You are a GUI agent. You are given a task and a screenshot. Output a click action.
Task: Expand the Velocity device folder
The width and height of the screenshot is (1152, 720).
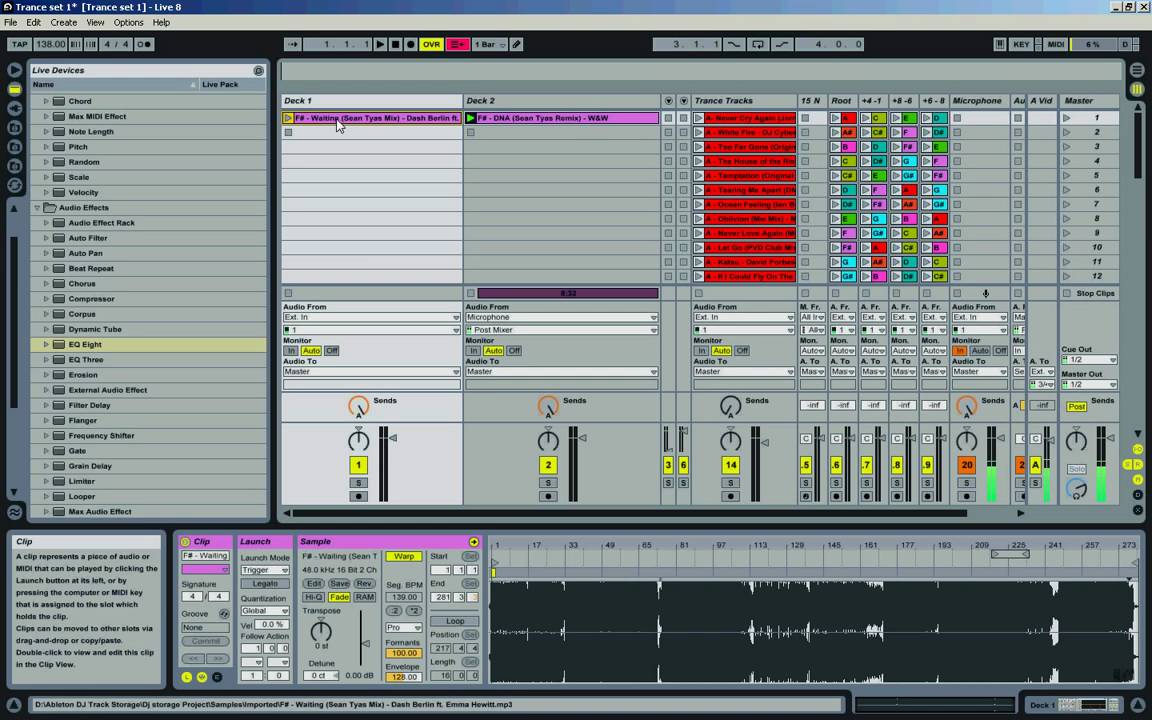46,192
